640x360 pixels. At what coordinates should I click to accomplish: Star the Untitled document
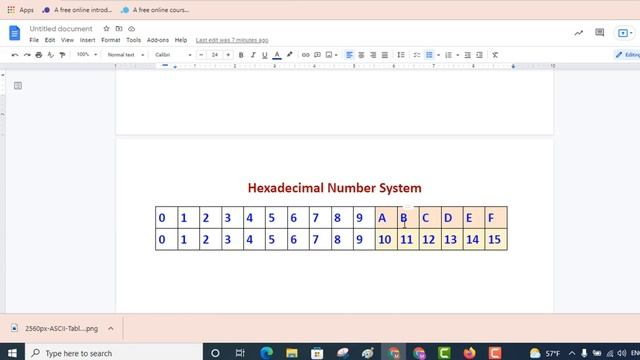point(106,29)
